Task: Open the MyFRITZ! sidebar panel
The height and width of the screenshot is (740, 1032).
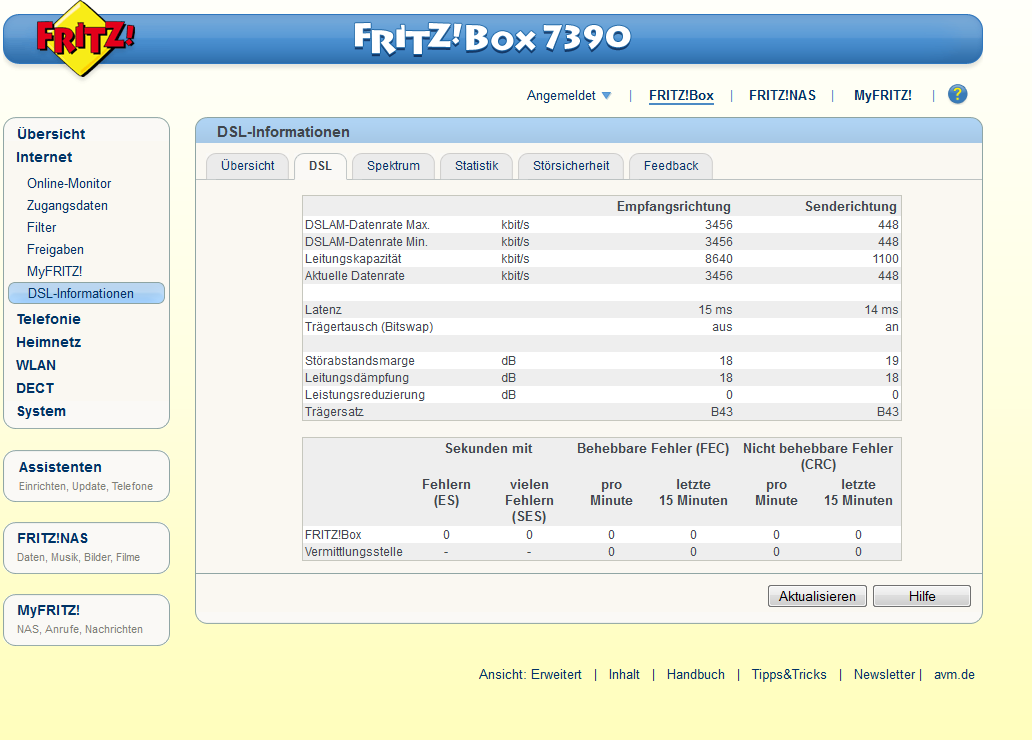Action: click(86, 620)
